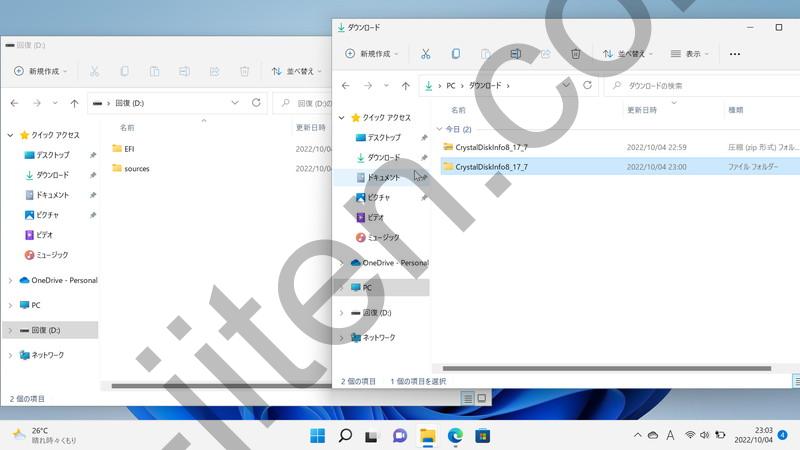Screen dimensions: 800x450
Task: Go up one level from Downloads
Action: (x=405, y=86)
